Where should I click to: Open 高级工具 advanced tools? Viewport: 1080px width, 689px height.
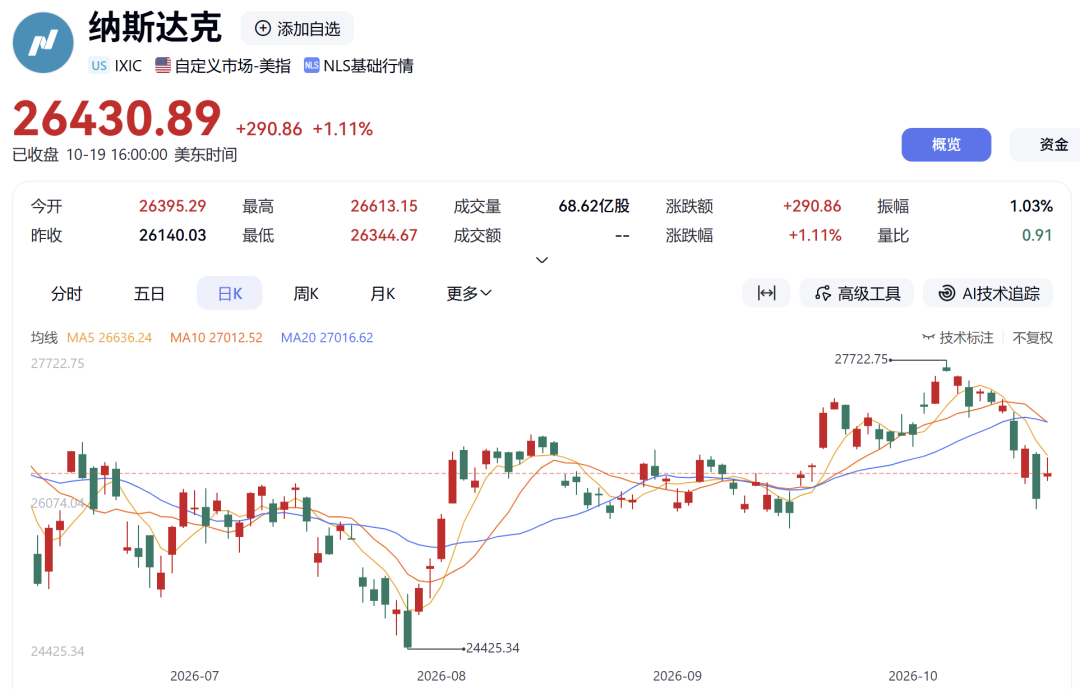tap(857, 294)
